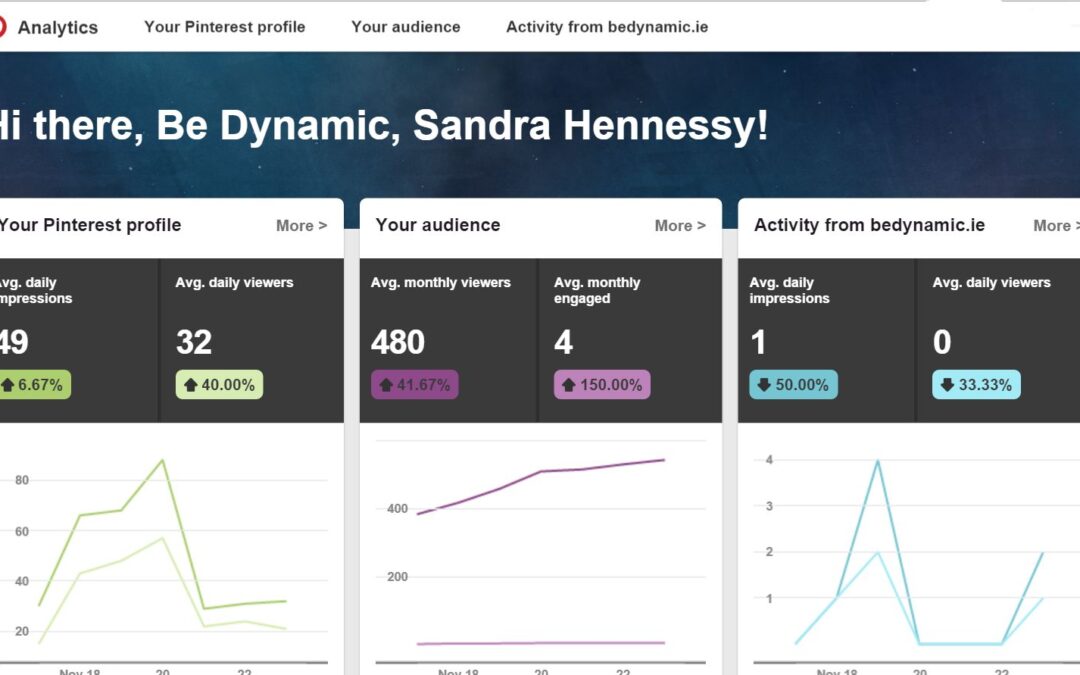
Task: Click the Activity from bedynamic.ie card heading
Action: pos(869,225)
